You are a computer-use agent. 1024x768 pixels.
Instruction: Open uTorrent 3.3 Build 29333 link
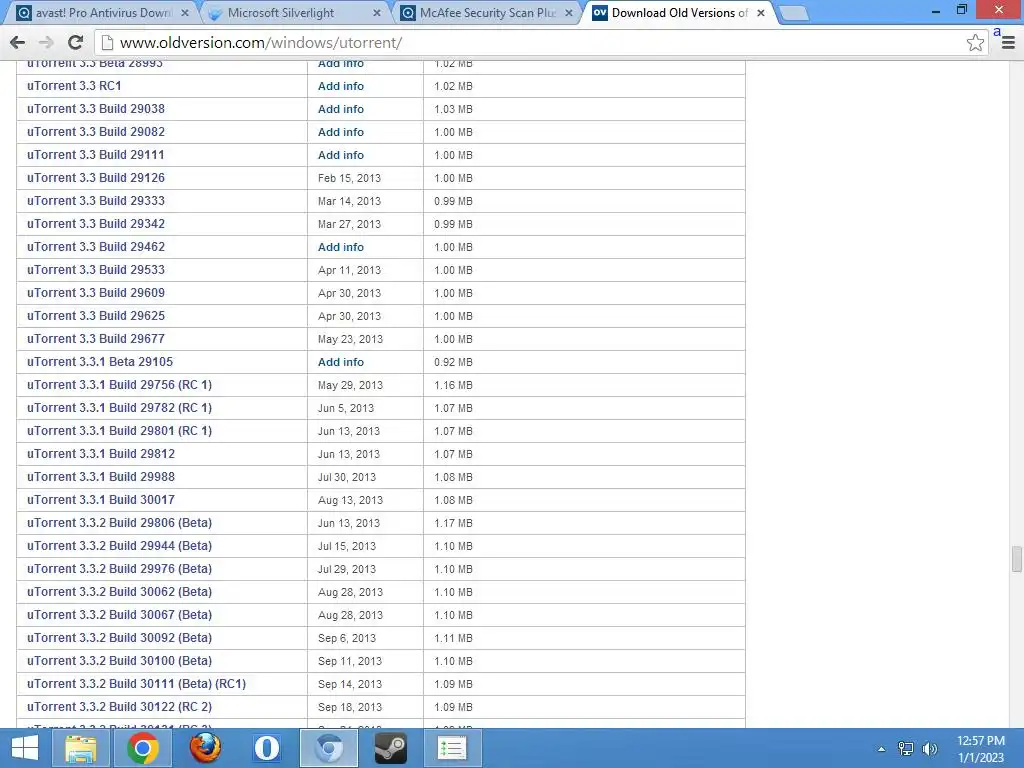96,200
